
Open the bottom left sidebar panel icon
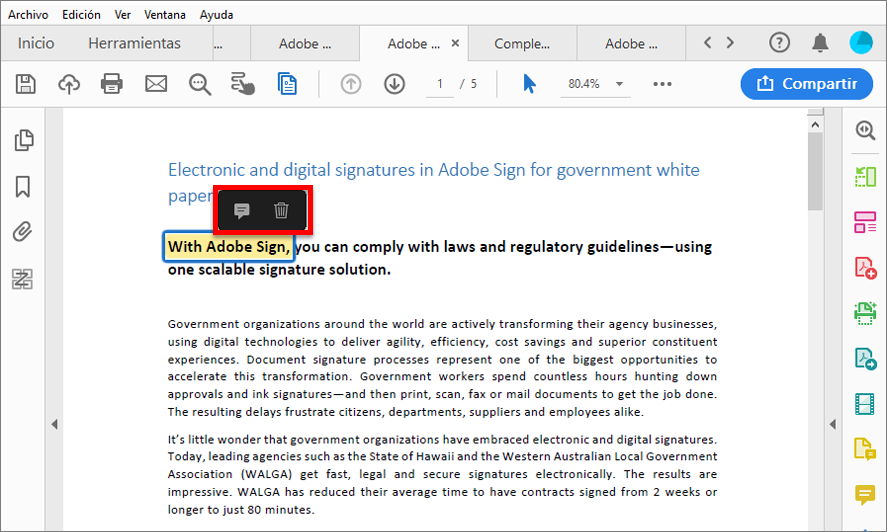tap(23, 279)
